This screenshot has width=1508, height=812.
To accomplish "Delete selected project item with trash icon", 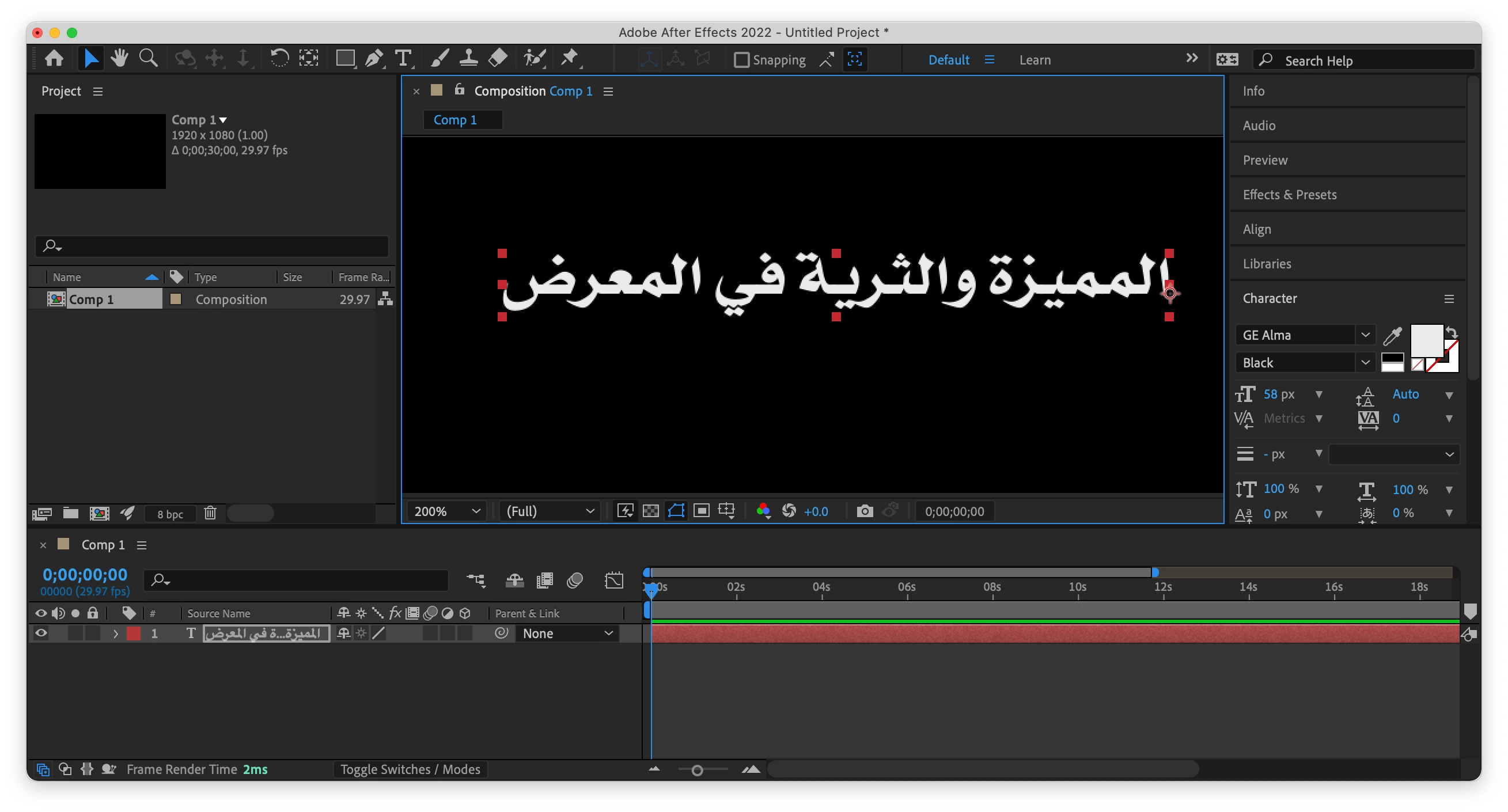I will pyautogui.click(x=210, y=514).
